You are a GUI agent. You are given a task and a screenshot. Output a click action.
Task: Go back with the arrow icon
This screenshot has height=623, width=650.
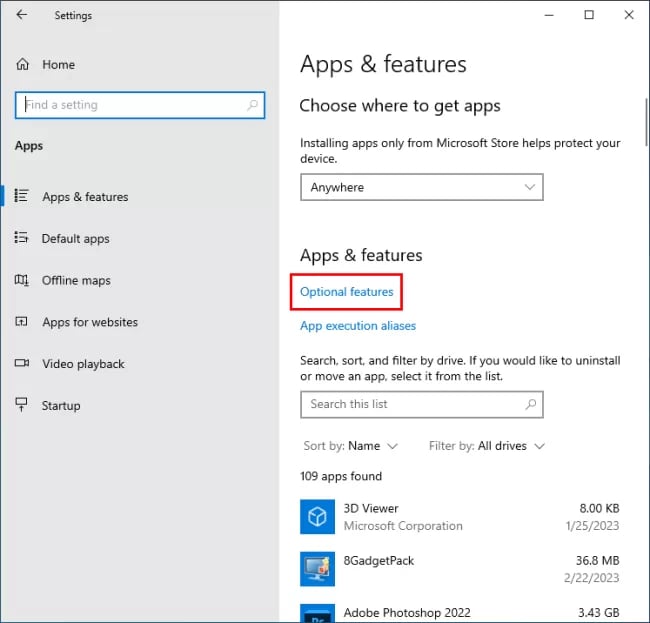(x=22, y=15)
